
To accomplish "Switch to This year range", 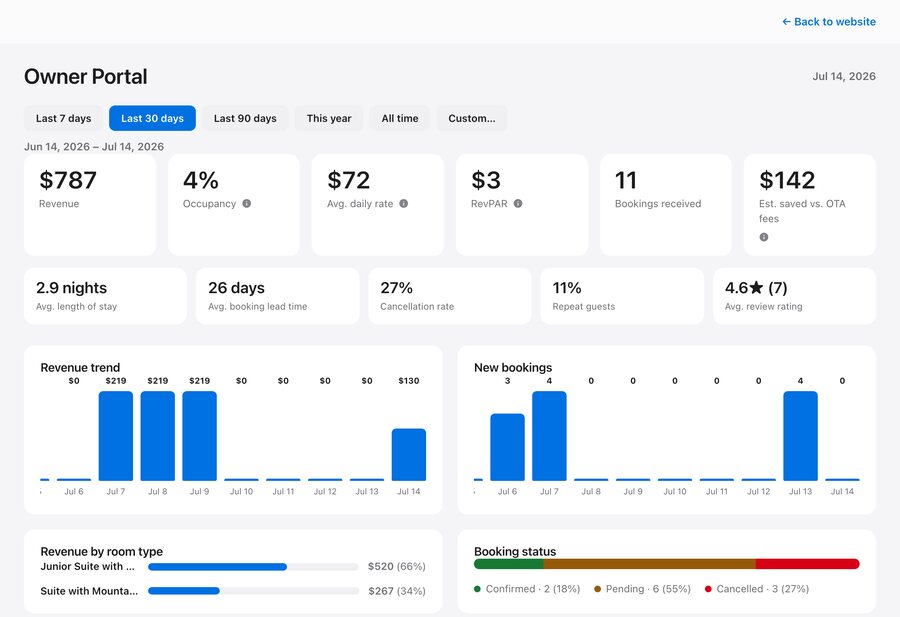I will coord(329,118).
